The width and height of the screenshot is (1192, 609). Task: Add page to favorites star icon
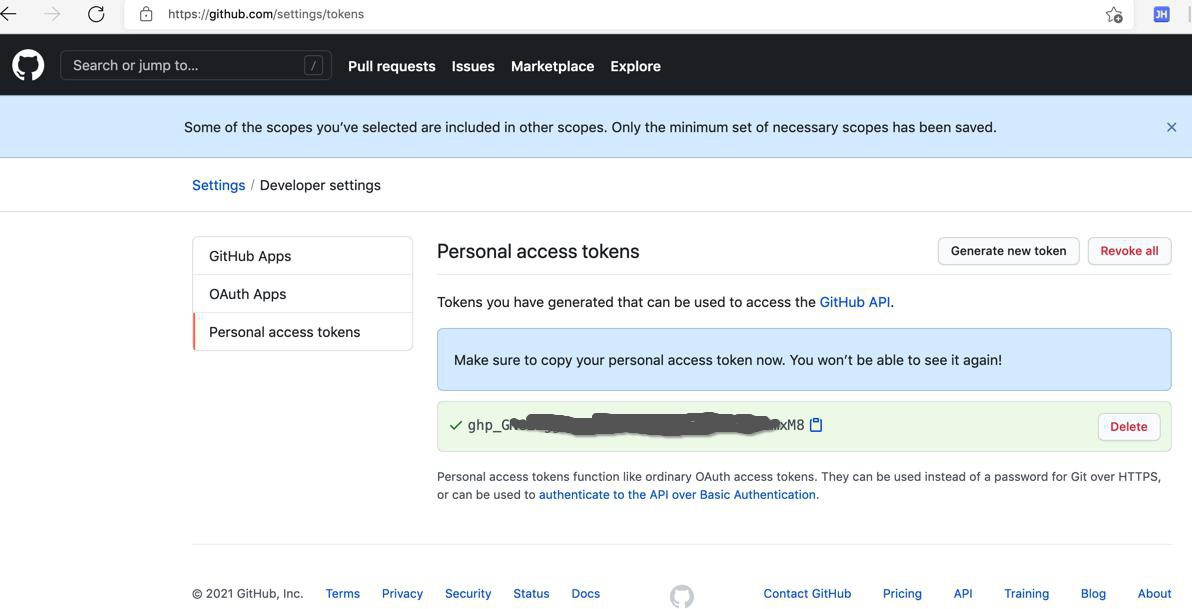[1114, 14]
